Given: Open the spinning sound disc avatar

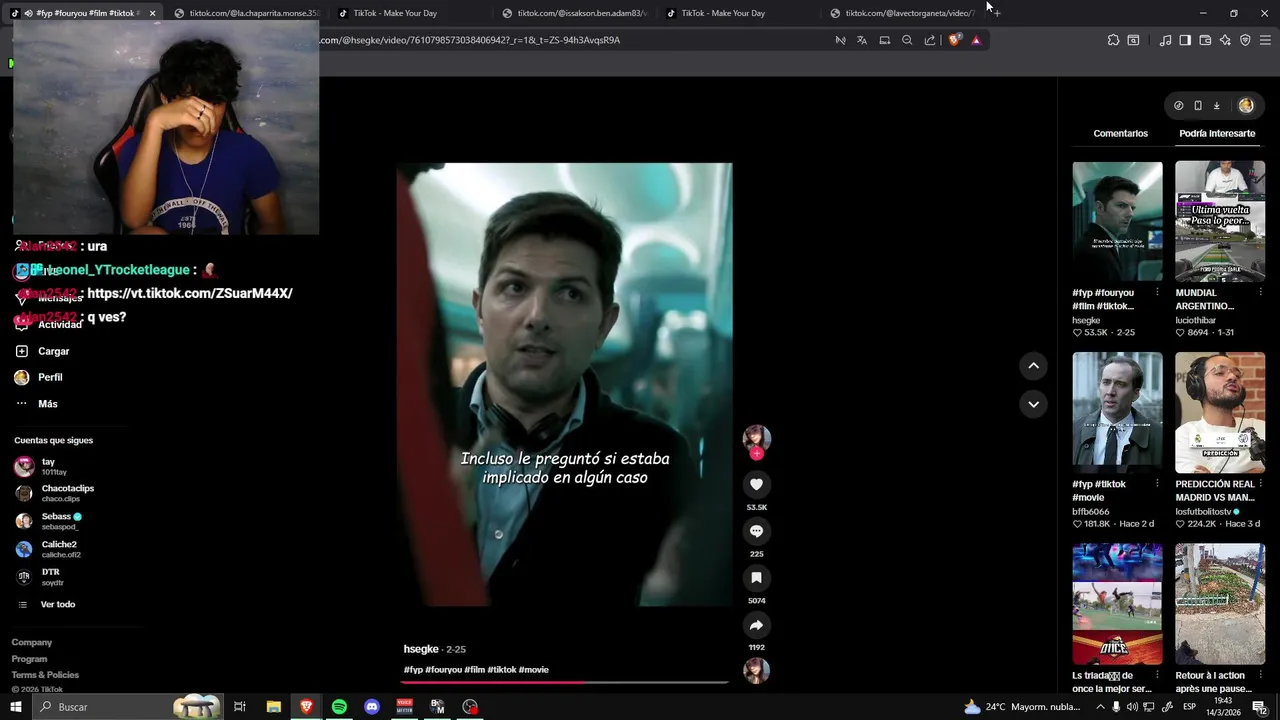Looking at the screenshot, I should [756, 671].
